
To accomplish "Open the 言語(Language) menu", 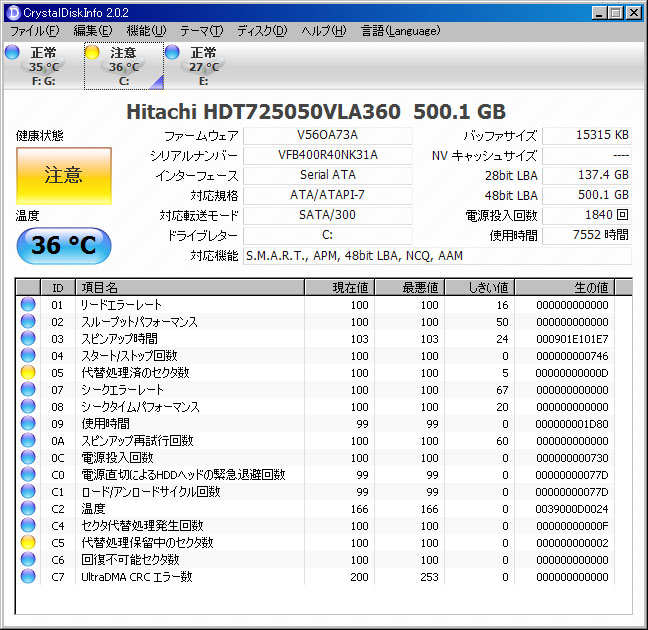I will pyautogui.click(x=400, y=31).
